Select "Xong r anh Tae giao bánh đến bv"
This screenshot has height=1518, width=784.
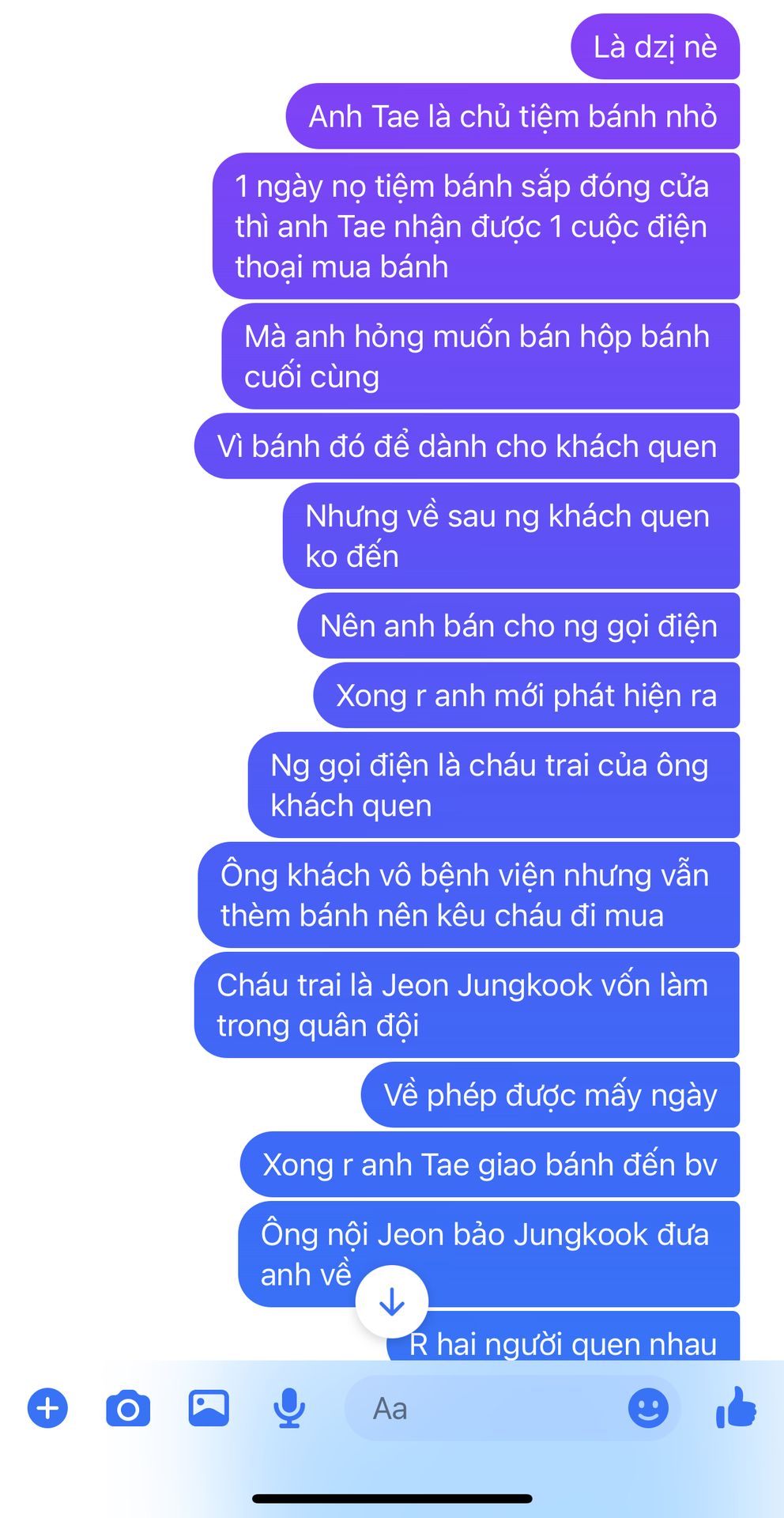pos(490,1165)
